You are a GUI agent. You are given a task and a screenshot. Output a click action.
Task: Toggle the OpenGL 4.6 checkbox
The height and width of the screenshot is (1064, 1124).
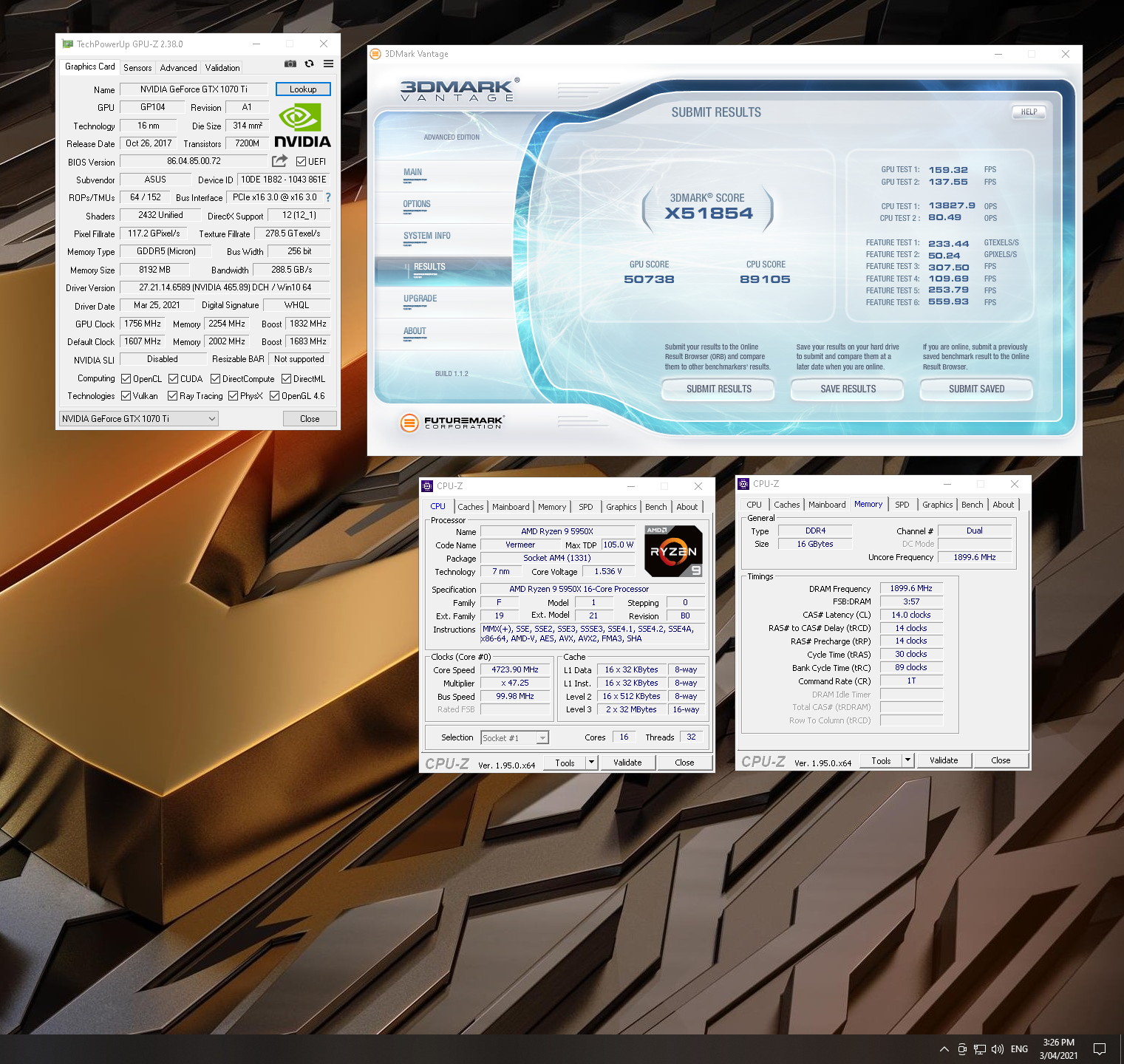point(274,396)
